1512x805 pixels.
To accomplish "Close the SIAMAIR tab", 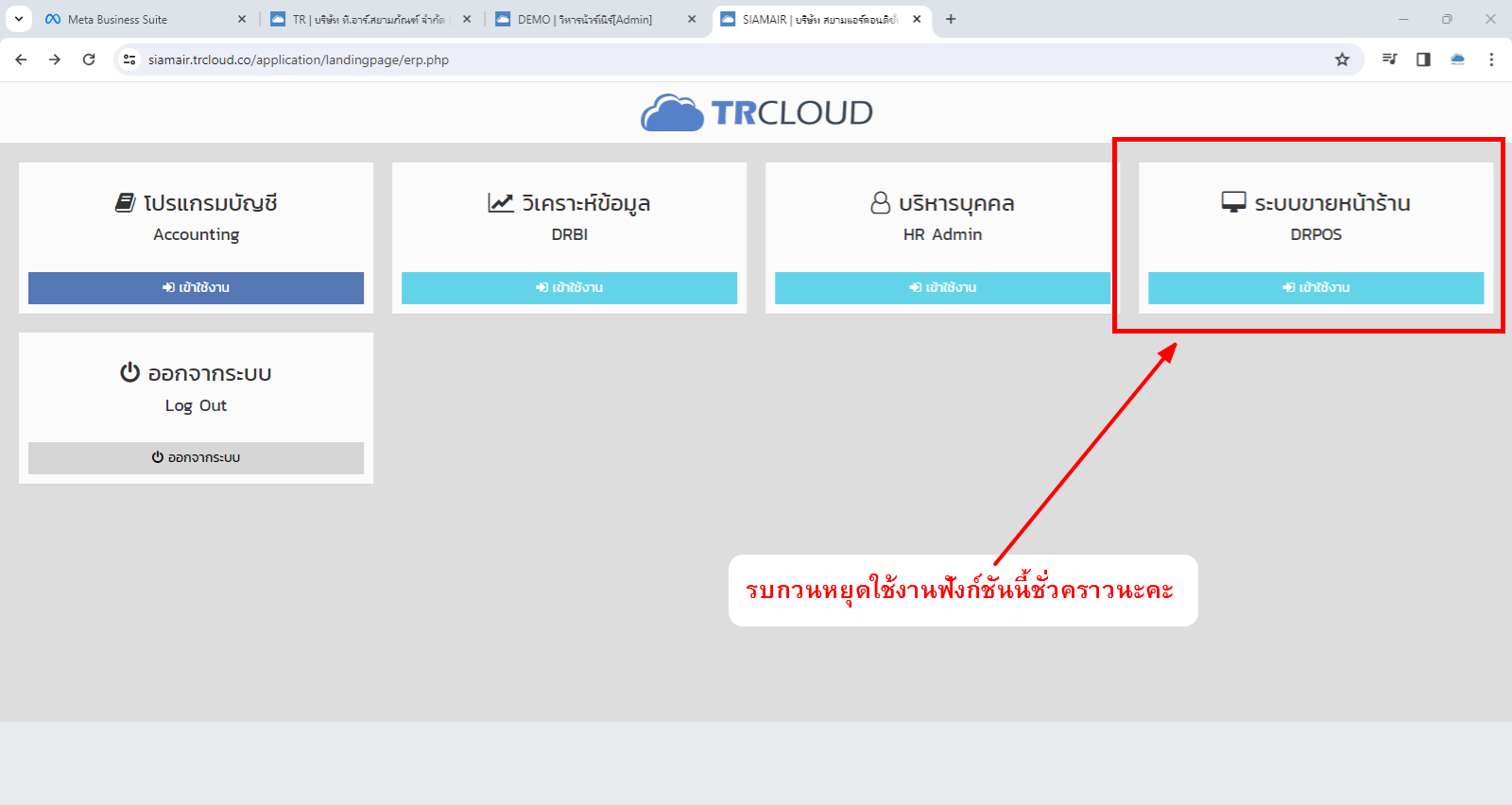I will pyautogui.click(x=917, y=19).
